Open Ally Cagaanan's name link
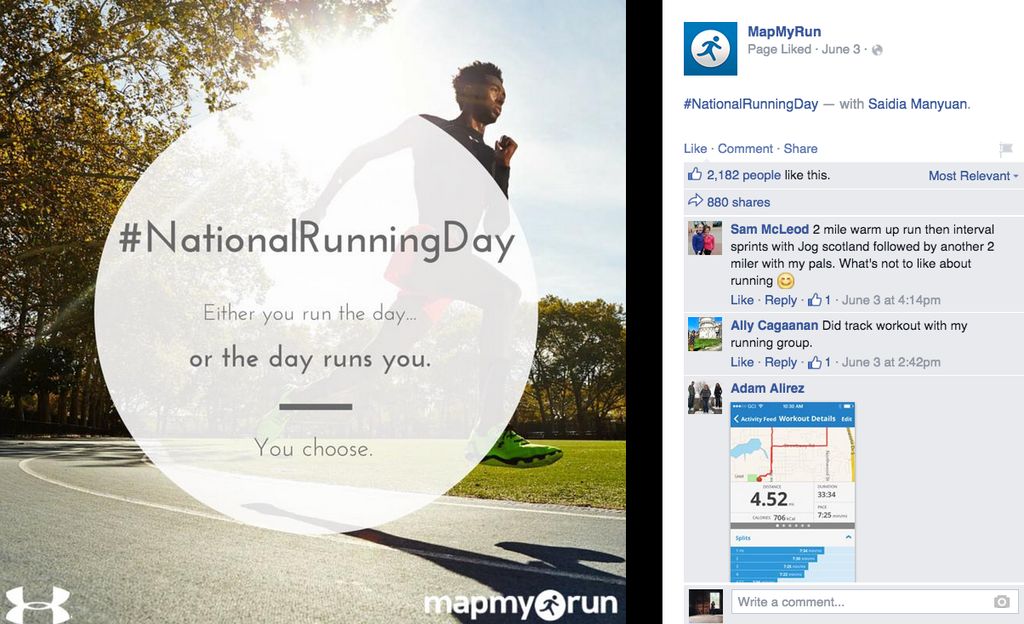1024x624 pixels. 774,325
